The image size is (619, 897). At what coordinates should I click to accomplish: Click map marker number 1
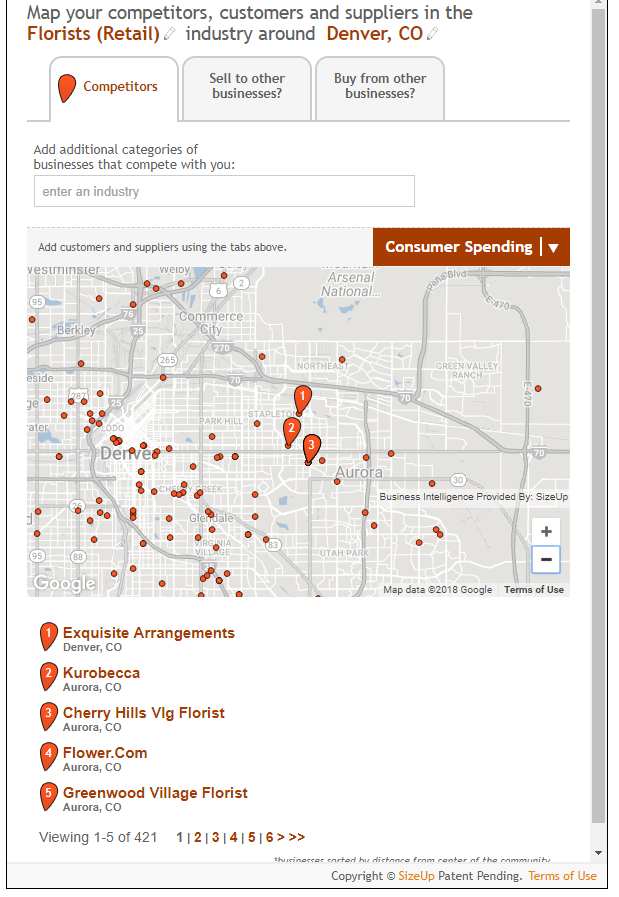click(302, 398)
